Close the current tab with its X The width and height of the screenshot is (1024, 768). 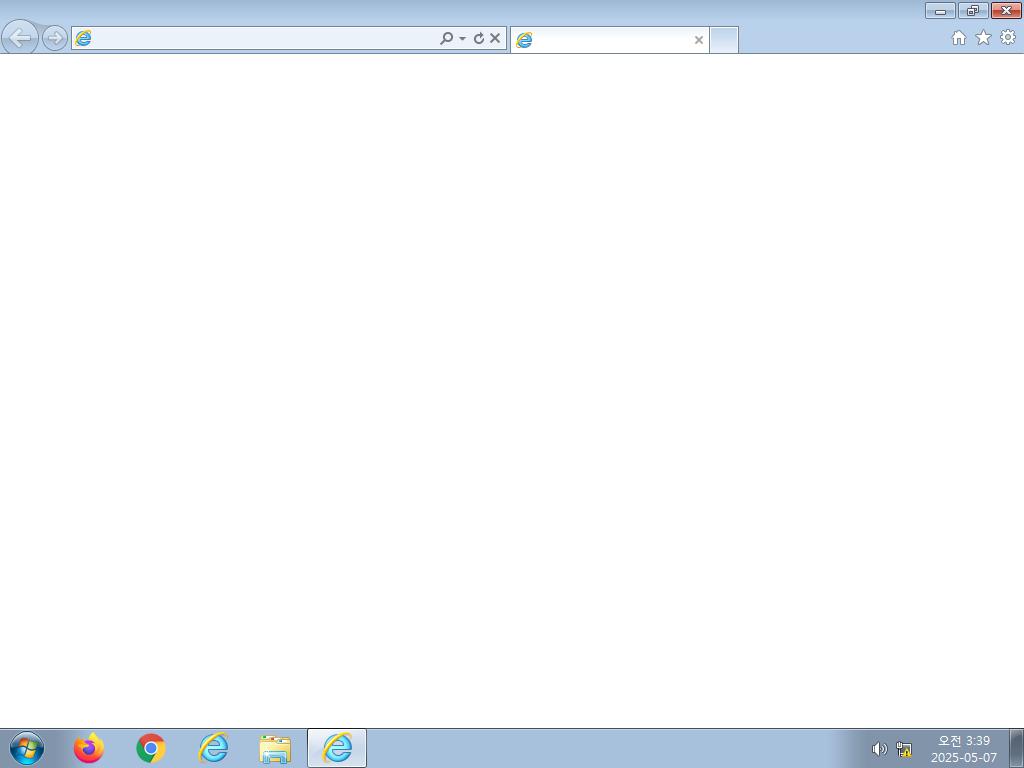tap(699, 40)
